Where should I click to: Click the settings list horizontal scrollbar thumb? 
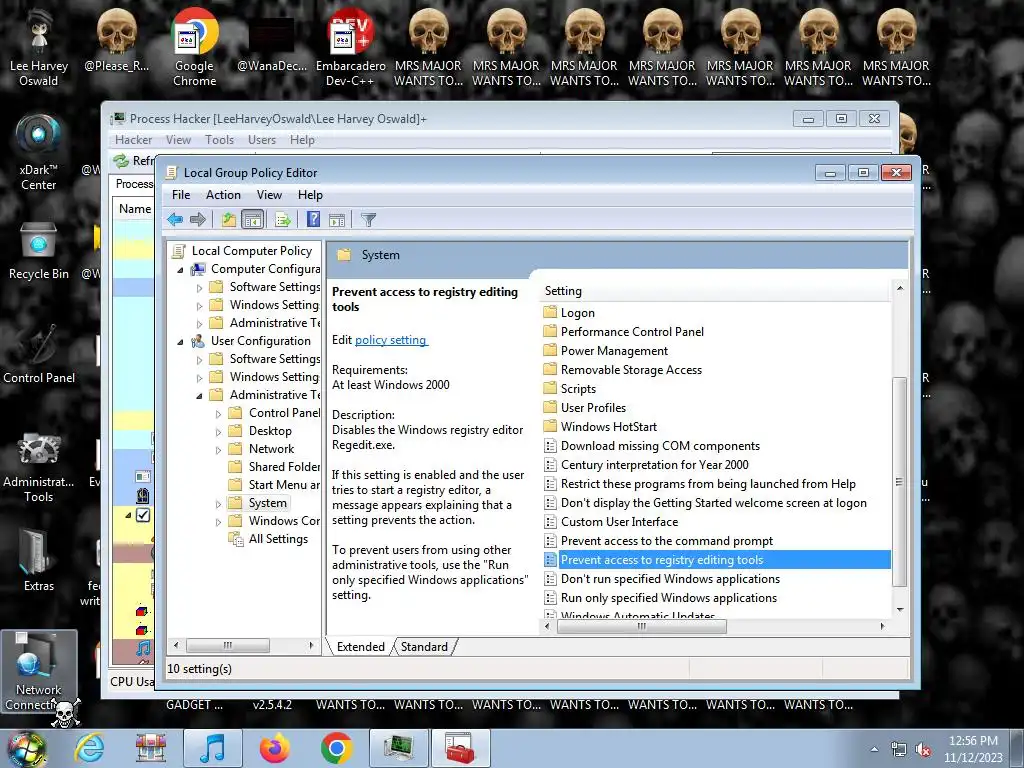642,626
